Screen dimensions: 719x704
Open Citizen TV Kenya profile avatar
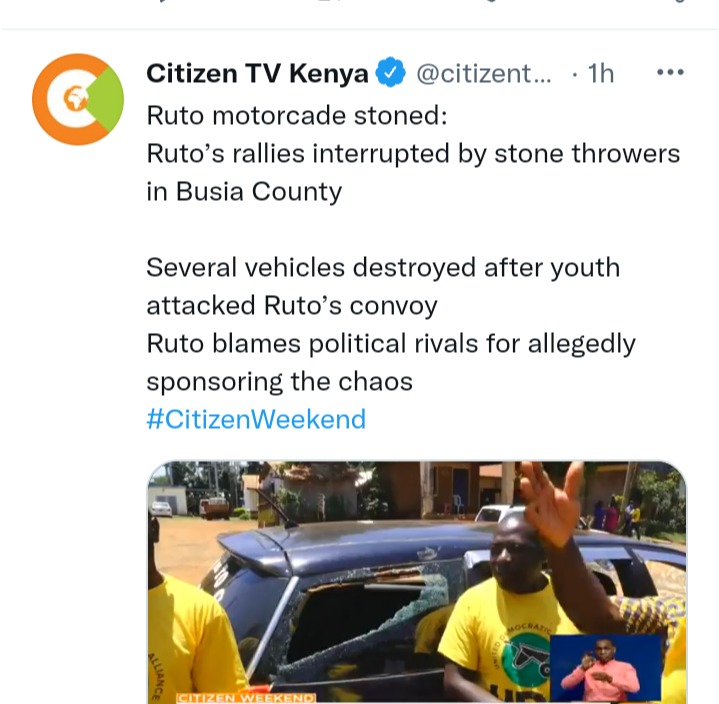point(77,99)
